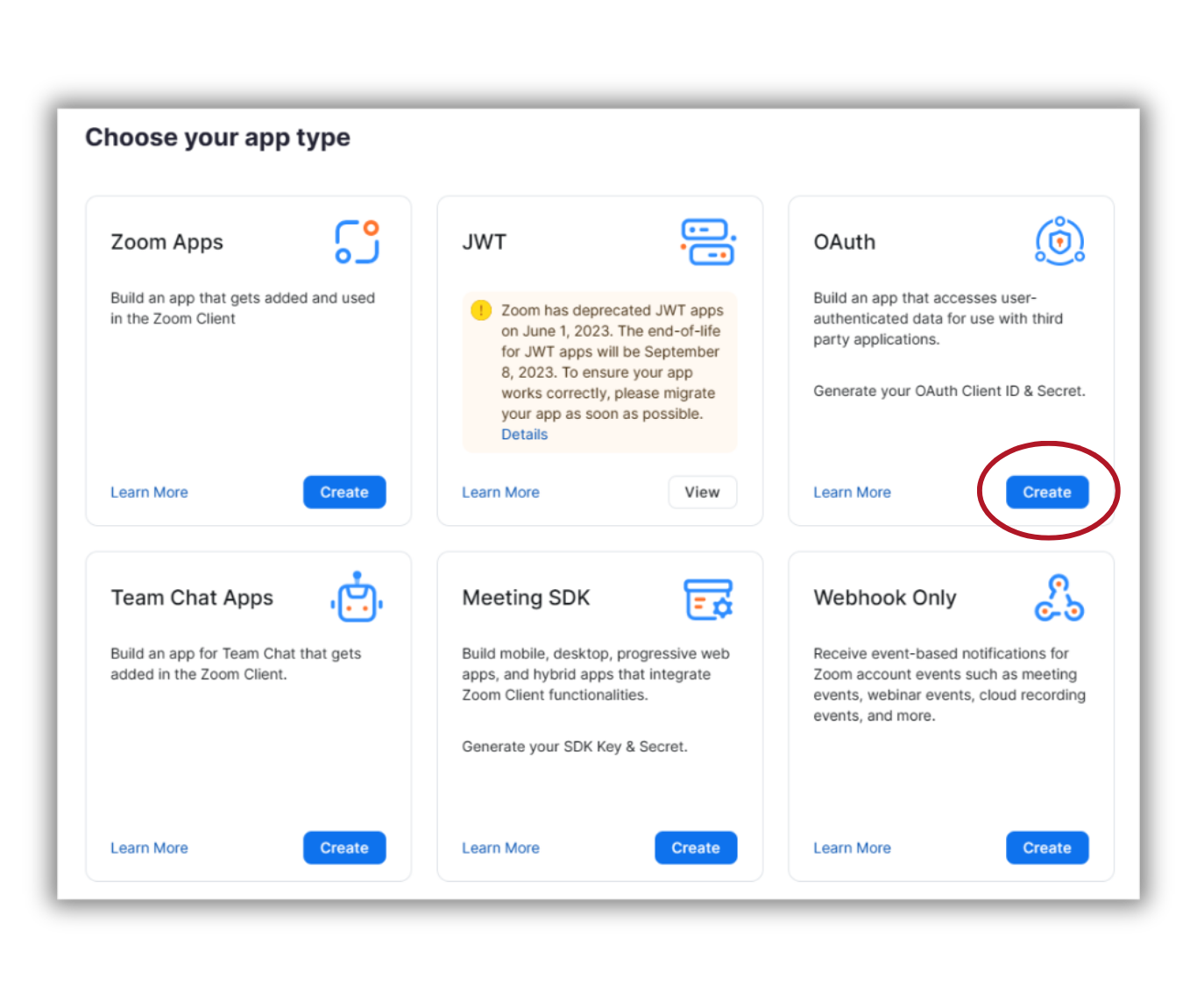Open Learn More for OAuth
This screenshot has height=1008, width=1197.
tap(852, 493)
